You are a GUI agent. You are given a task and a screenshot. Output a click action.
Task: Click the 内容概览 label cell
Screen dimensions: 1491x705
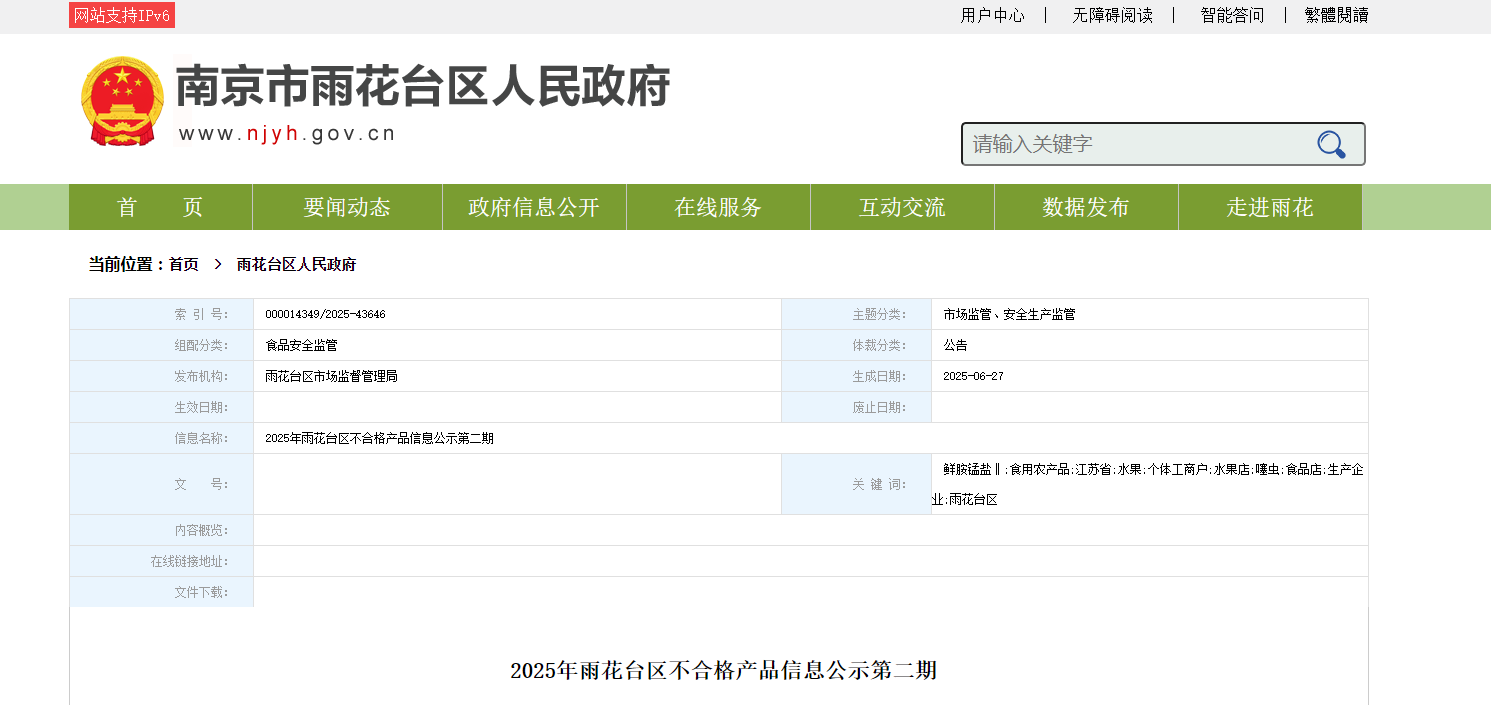161,530
